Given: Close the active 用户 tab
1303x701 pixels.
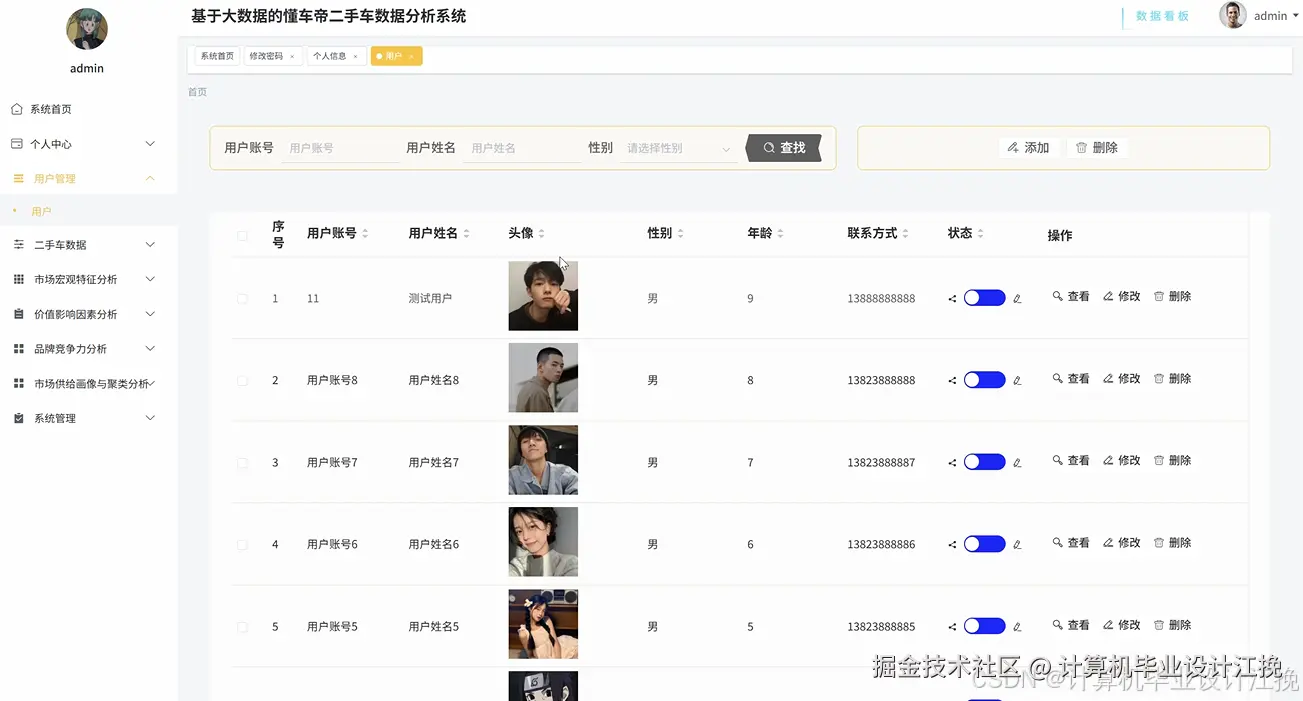Looking at the screenshot, I should click(411, 57).
